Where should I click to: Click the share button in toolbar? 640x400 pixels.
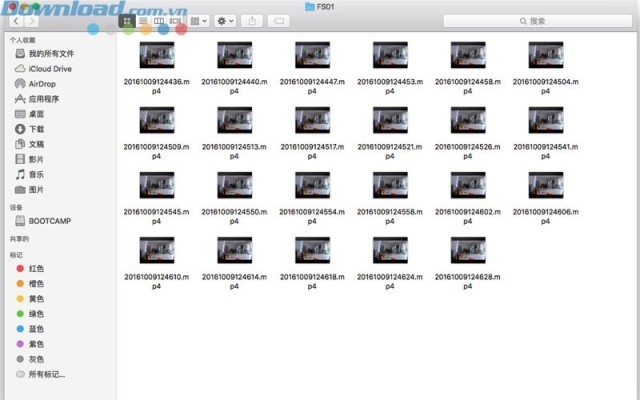click(x=252, y=20)
